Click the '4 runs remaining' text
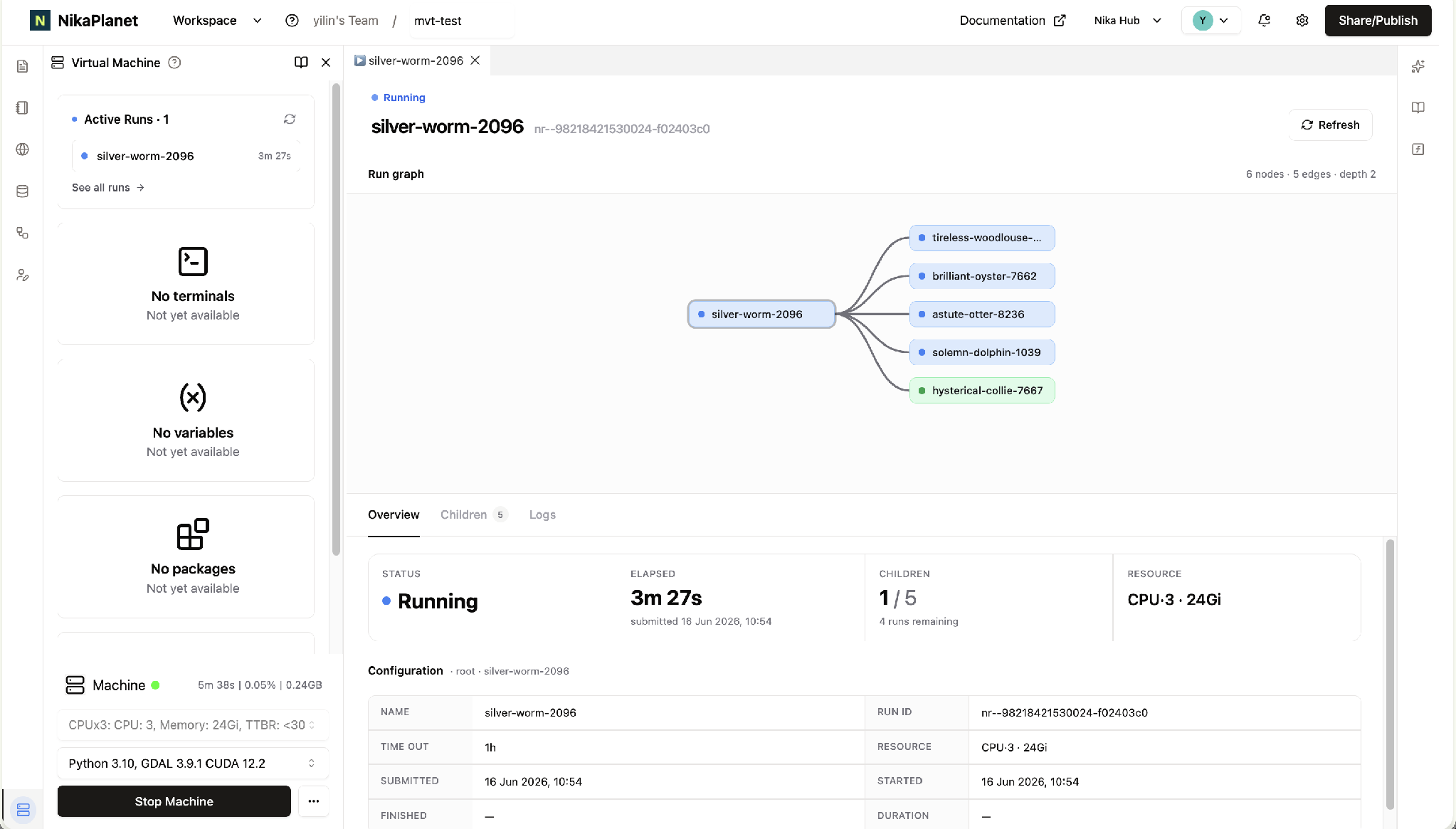1456x829 pixels. pos(919,621)
